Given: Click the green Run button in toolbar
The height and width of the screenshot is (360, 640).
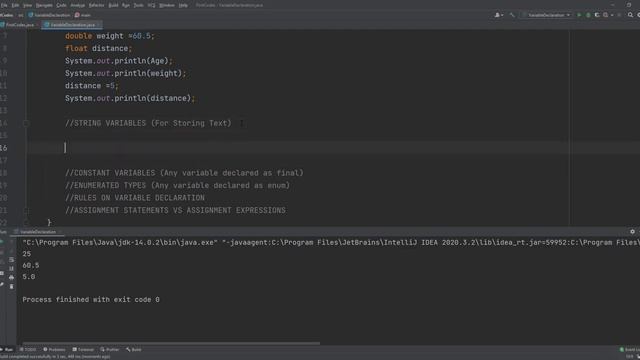Looking at the screenshot, I should coord(579,15).
